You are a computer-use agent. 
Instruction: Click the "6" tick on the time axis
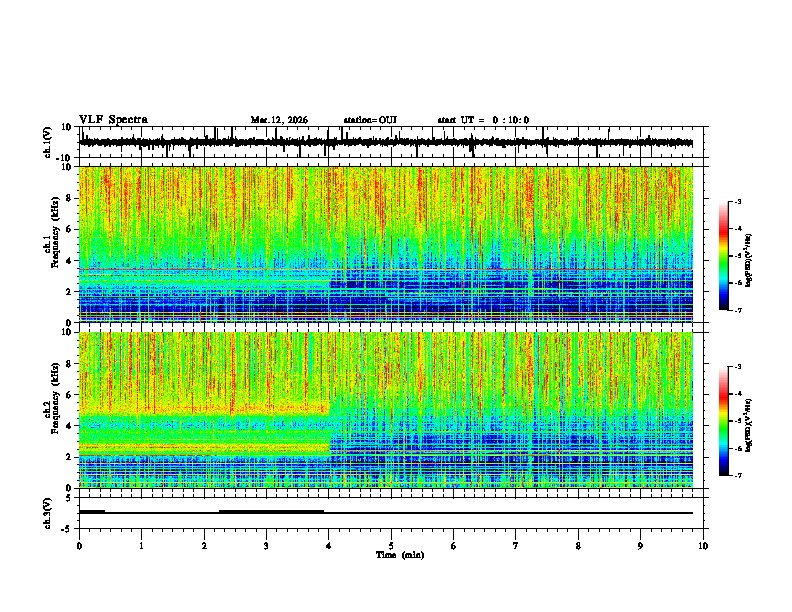pos(454,546)
